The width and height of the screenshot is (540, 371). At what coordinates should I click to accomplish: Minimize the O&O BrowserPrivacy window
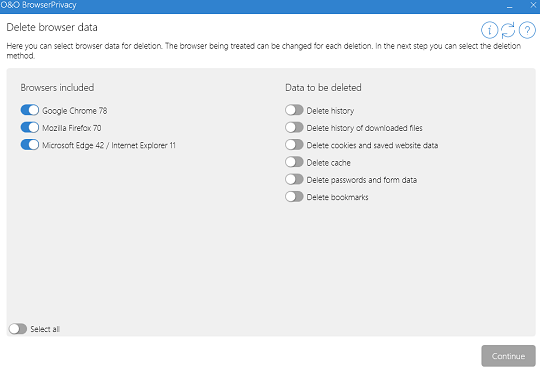click(509, 6)
